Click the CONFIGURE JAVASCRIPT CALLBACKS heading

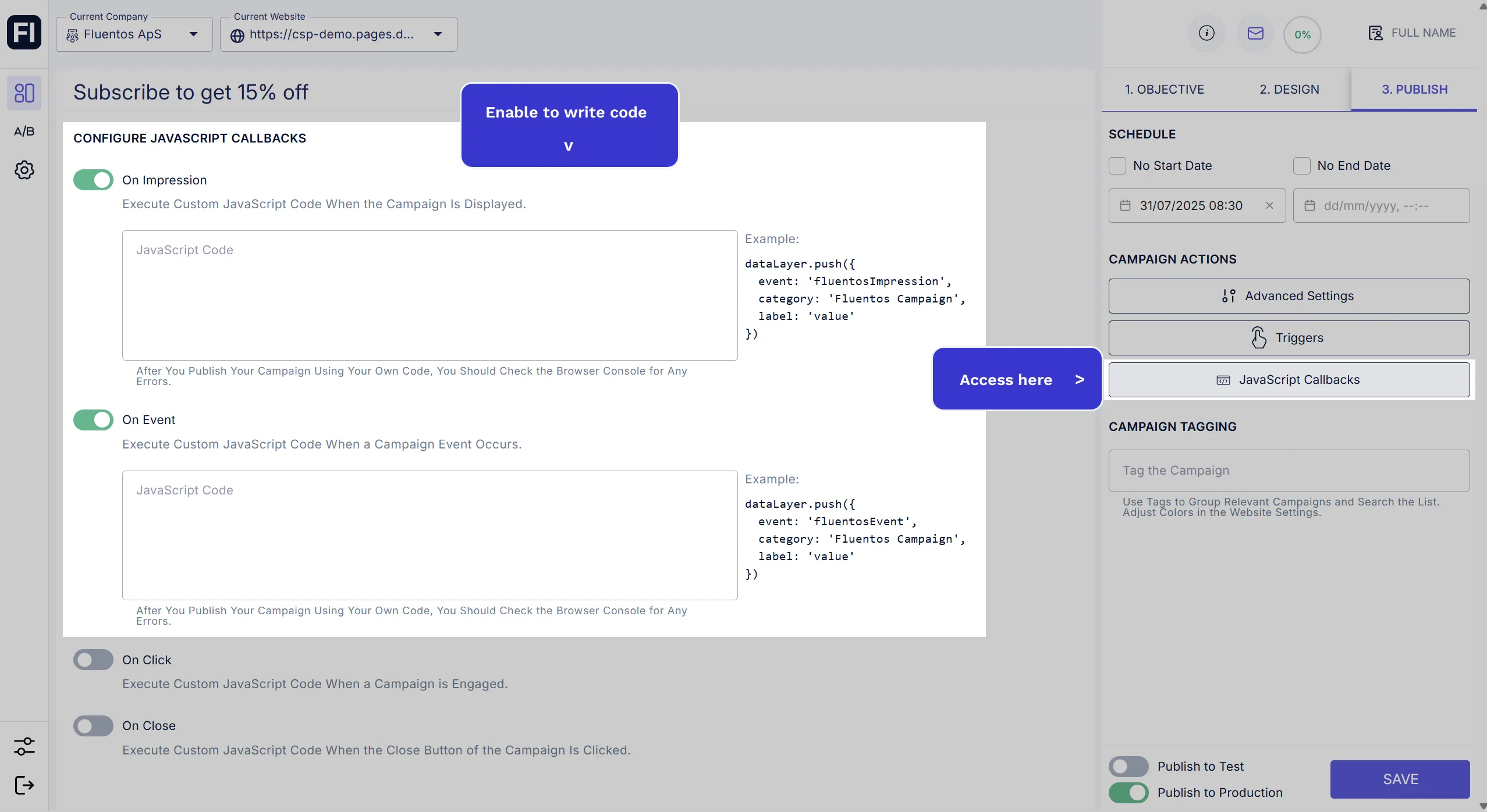(x=190, y=138)
